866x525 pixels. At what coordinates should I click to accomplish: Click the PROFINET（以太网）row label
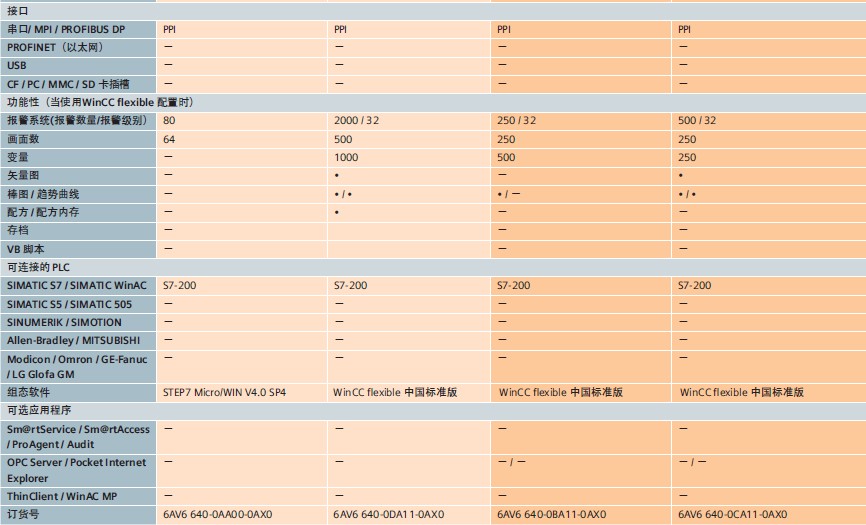(54, 47)
